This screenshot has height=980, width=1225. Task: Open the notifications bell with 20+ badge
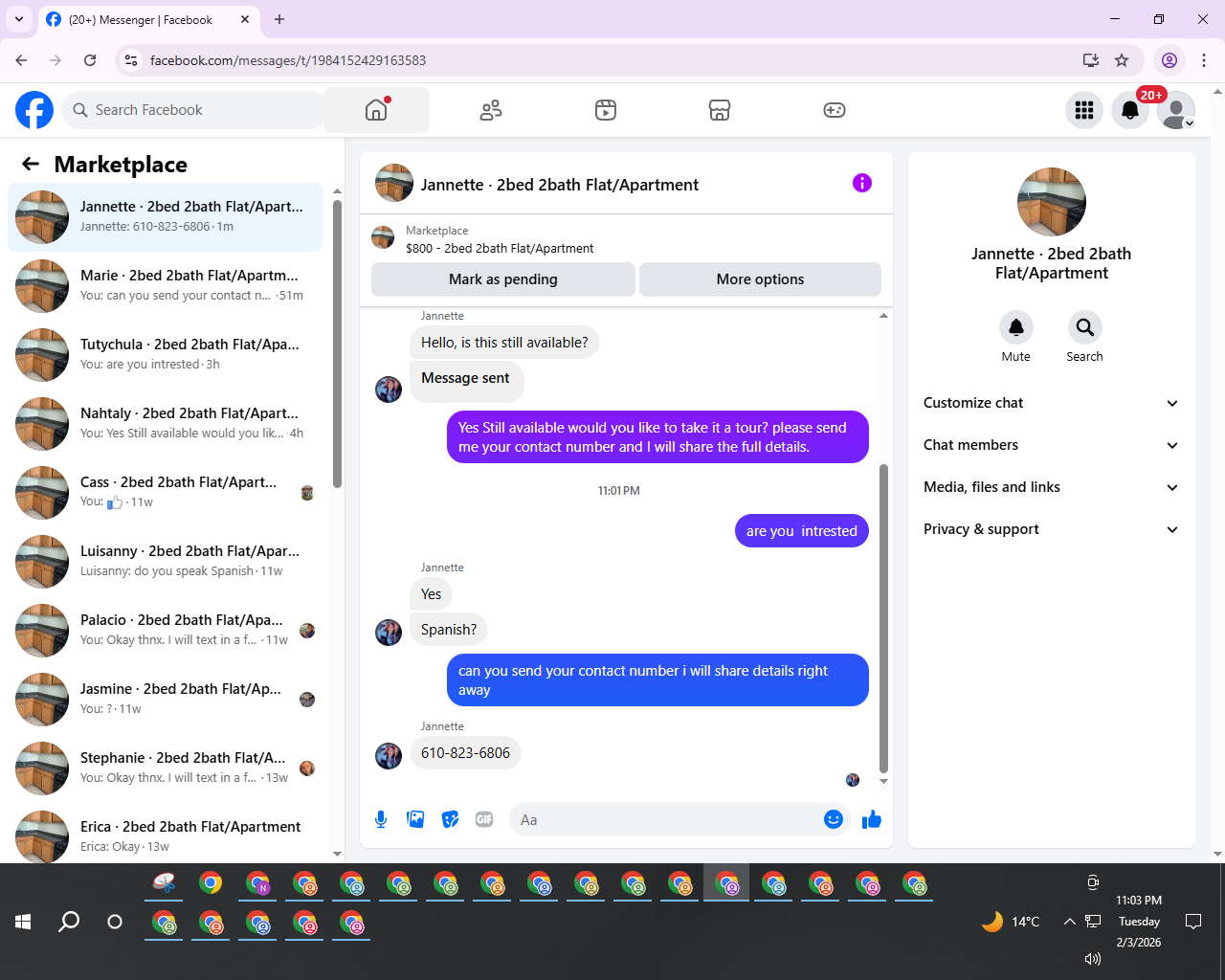(x=1130, y=110)
